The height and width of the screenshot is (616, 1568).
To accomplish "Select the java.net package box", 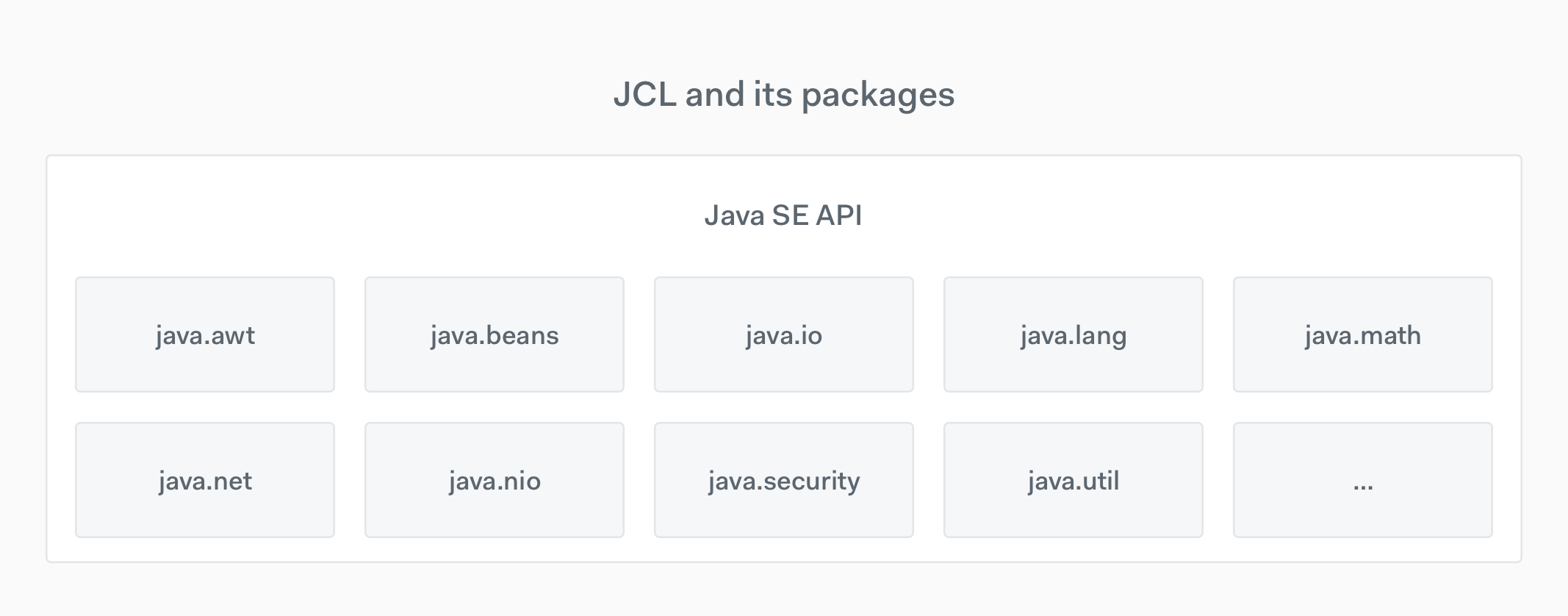I will (205, 480).
